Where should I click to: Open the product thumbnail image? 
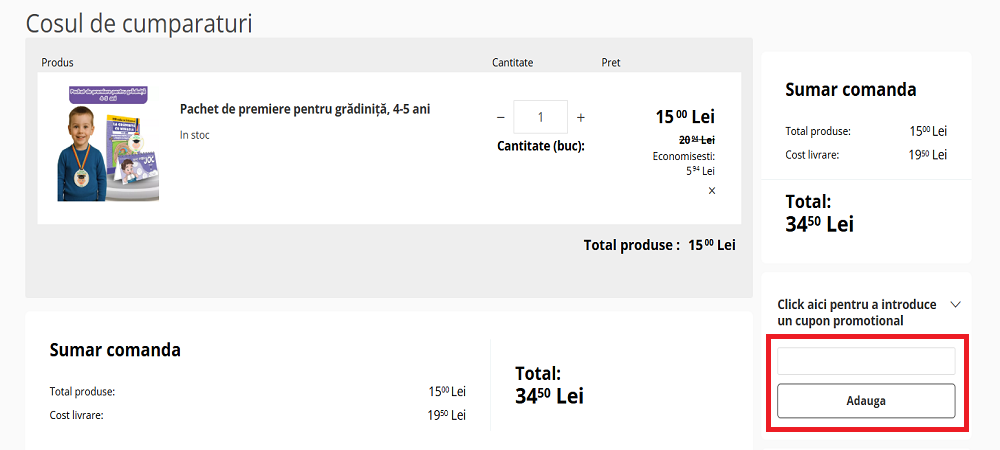click(108, 143)
